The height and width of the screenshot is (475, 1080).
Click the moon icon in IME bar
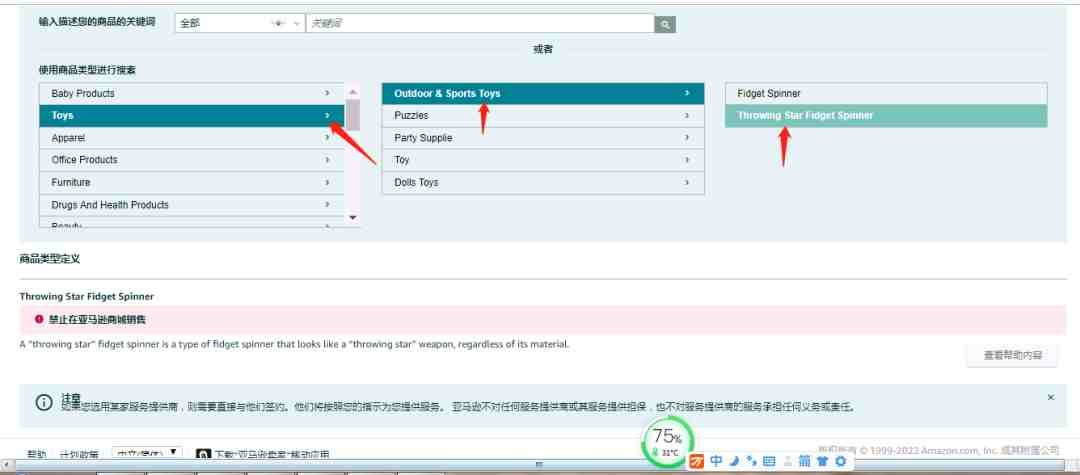tap(734, 461)
